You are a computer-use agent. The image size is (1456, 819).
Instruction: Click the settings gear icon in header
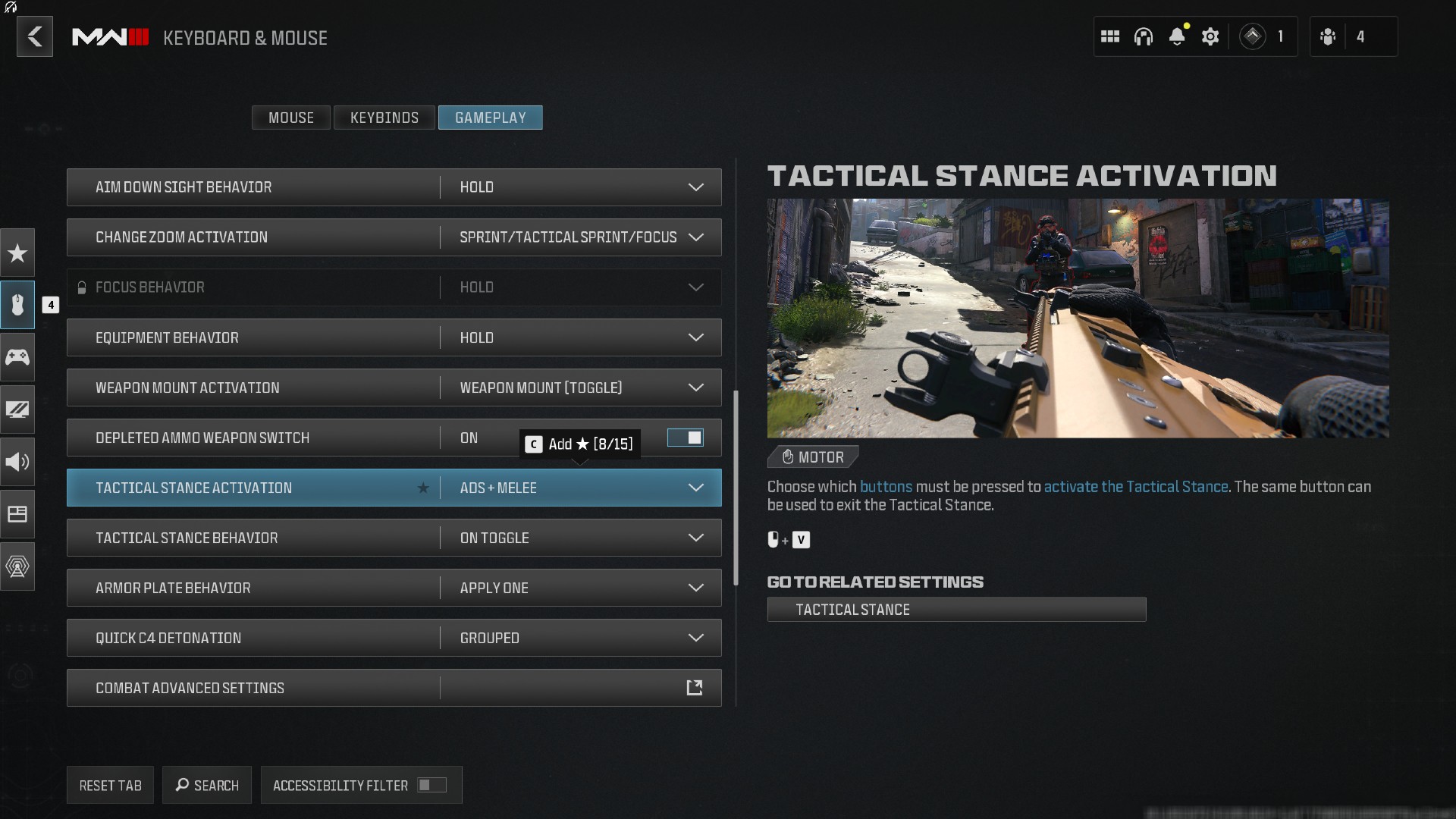(1211, 37)
